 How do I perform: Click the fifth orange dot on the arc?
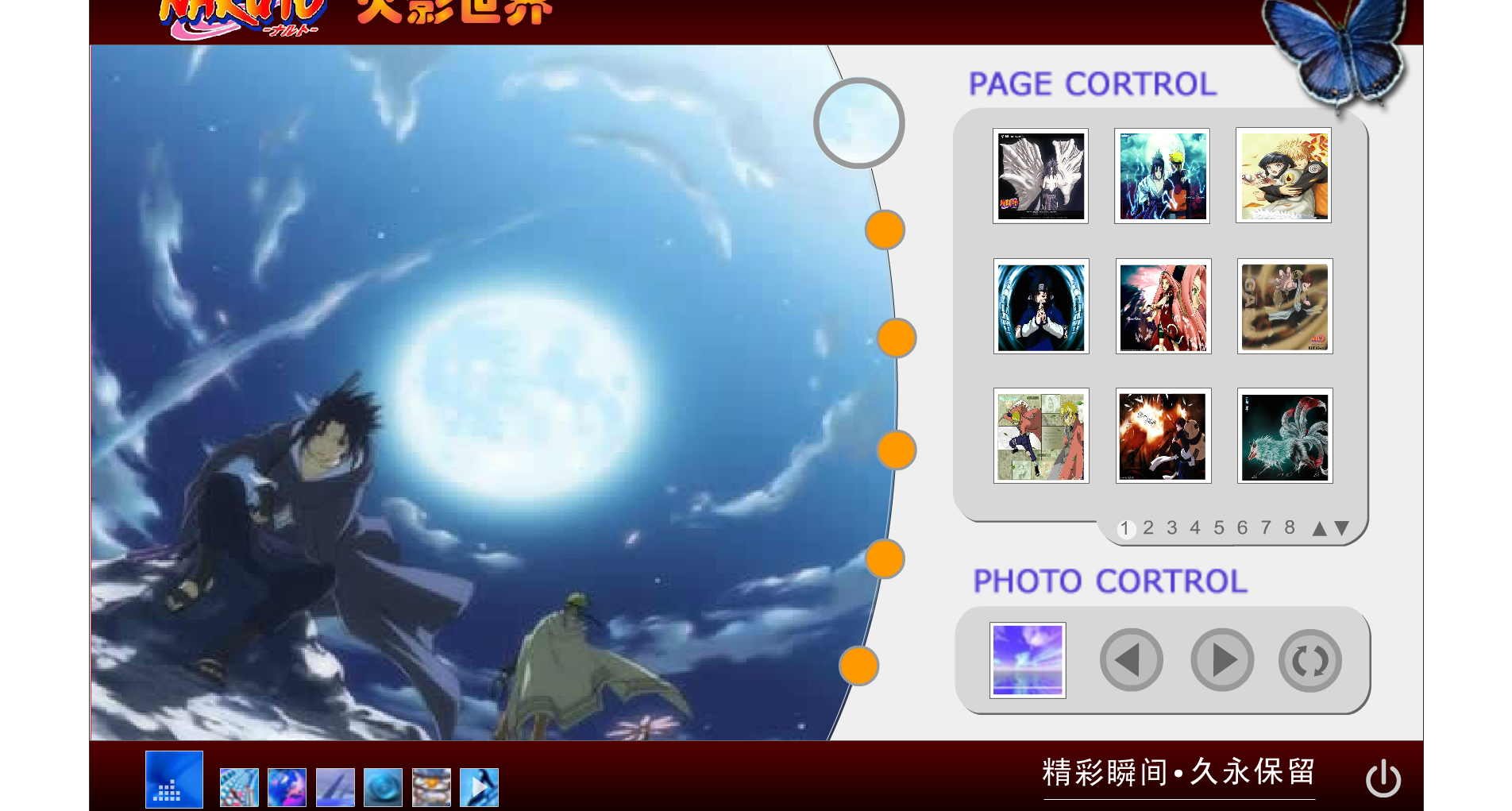click(x=859, y=665)
